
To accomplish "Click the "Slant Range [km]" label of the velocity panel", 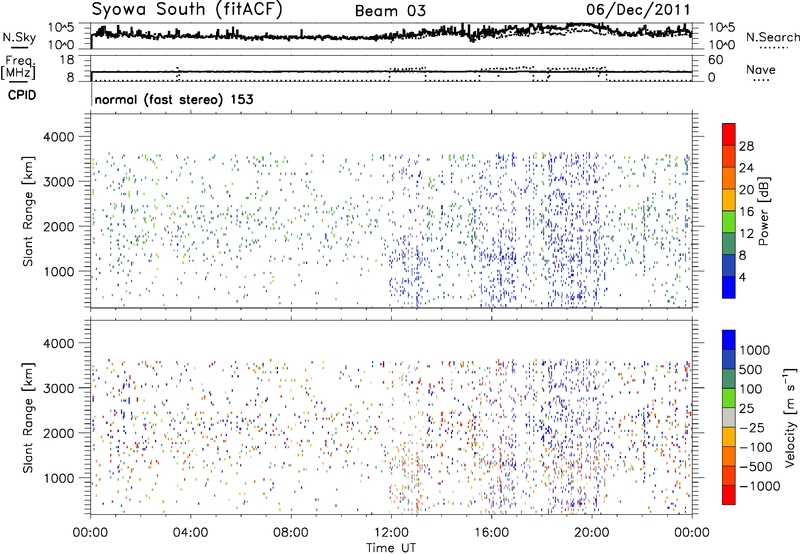I will 28,418.
